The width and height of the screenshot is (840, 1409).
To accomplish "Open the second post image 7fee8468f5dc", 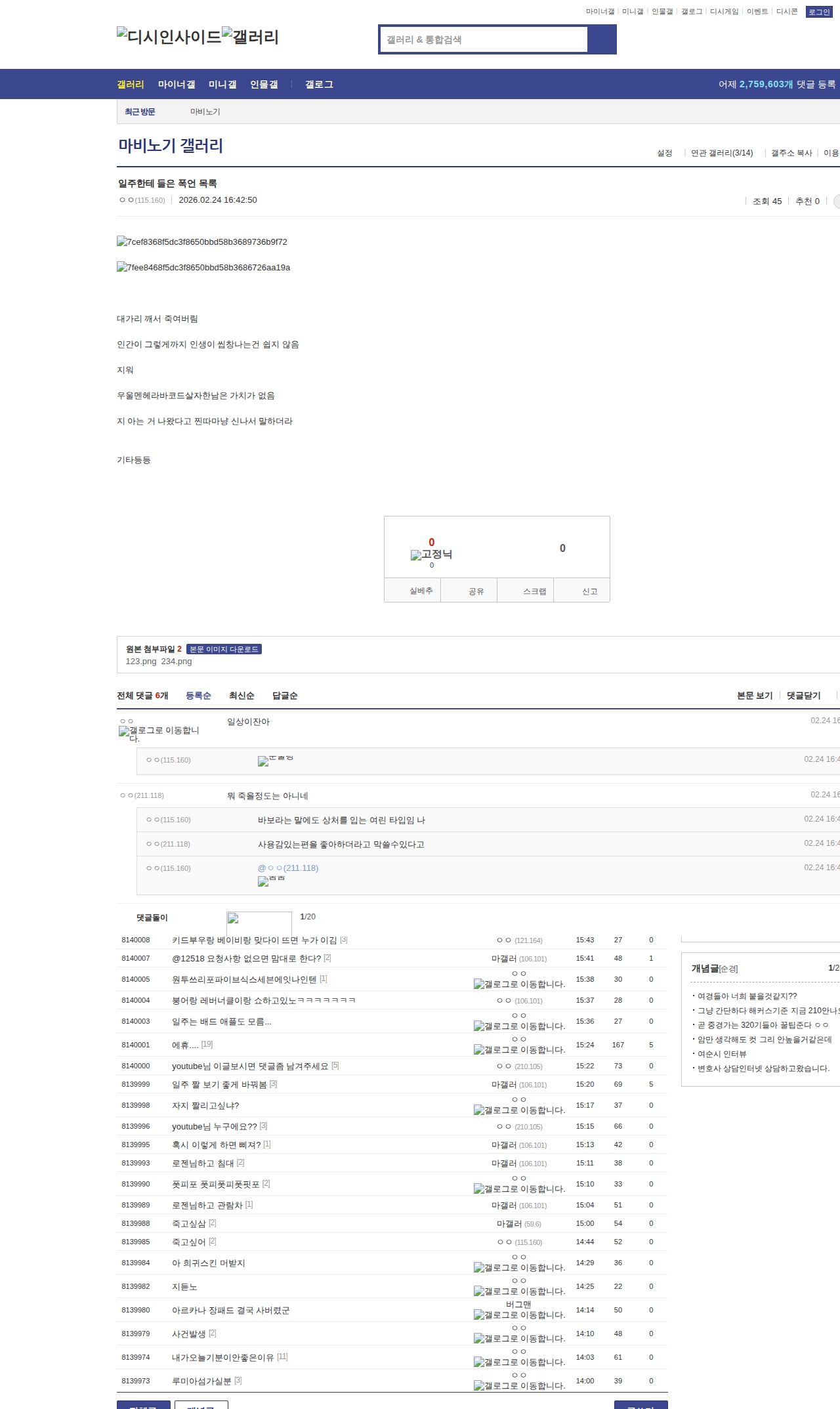I will click(203, 267).
